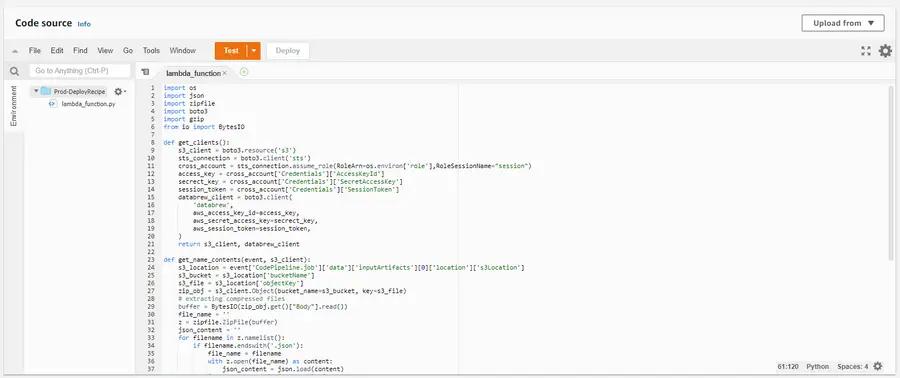Open the Go menu
Viewport: 900px width, 378px height.
click(128, 50)
